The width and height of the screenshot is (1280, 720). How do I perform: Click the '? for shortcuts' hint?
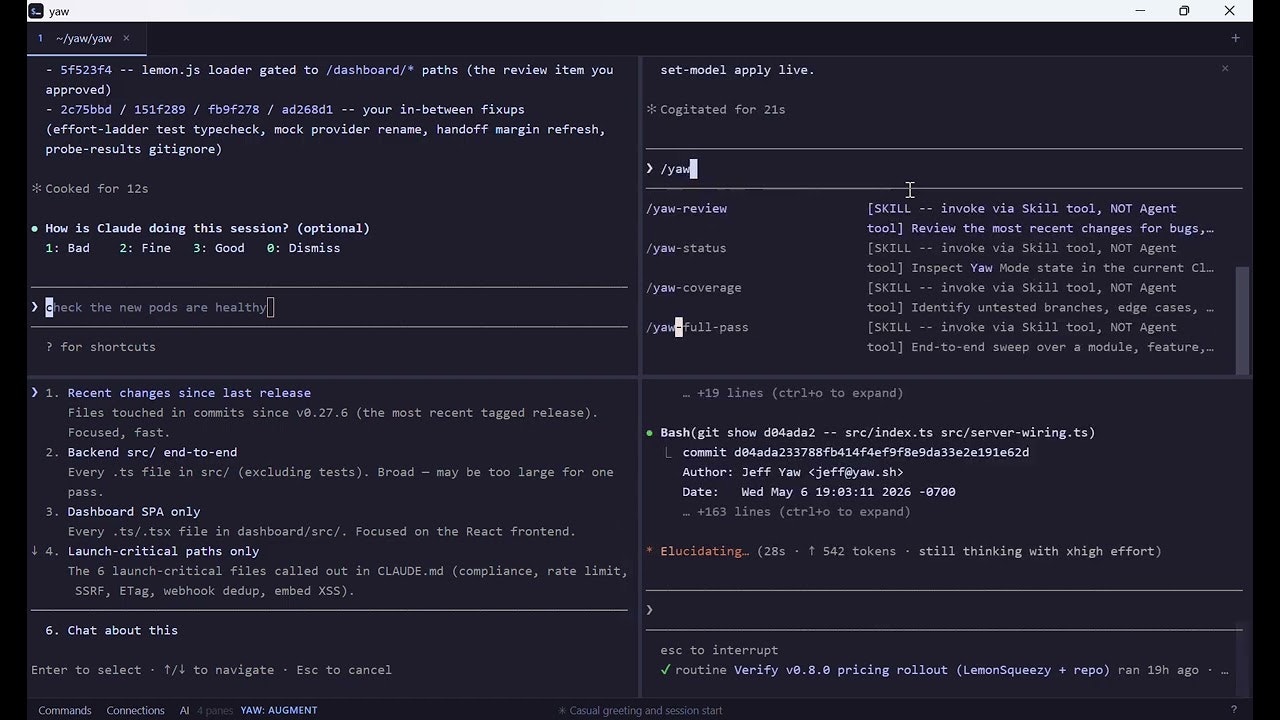point(100,347)
